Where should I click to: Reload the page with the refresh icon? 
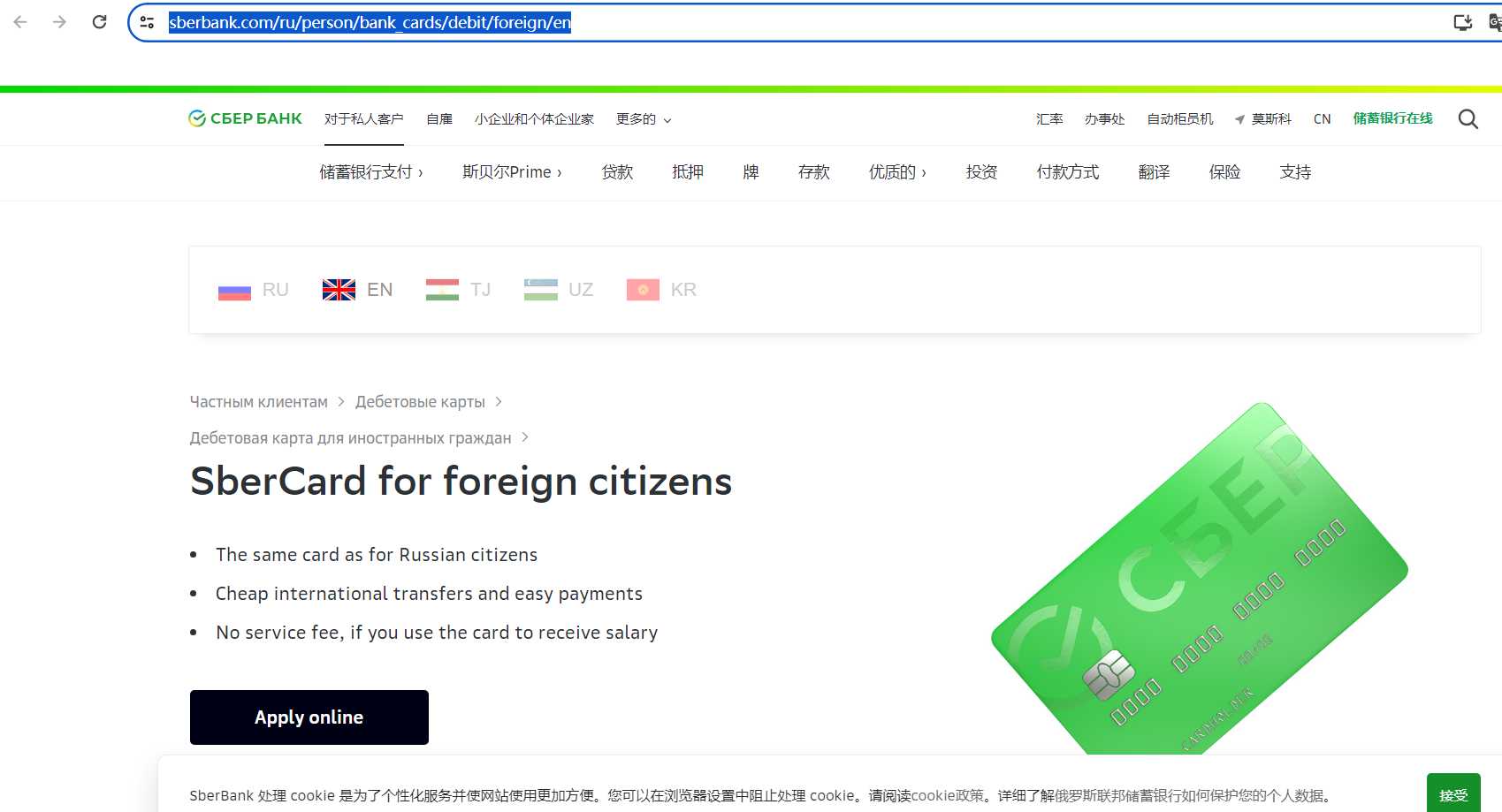[x=99, y=22]
